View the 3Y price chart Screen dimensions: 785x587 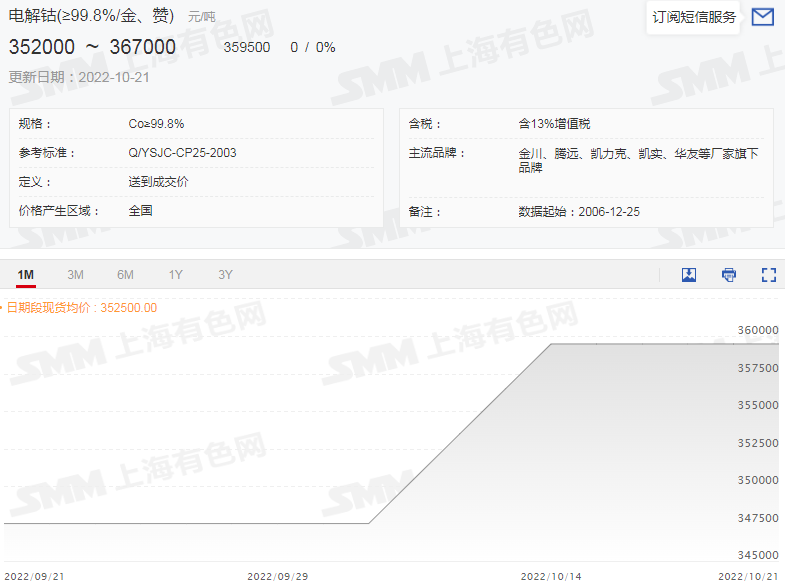point(225,275)
